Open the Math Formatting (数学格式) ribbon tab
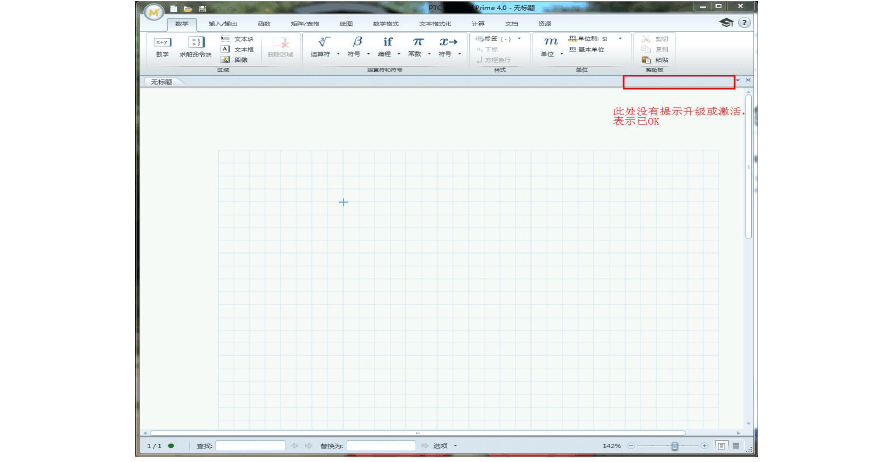 click(x=386, y=24)
